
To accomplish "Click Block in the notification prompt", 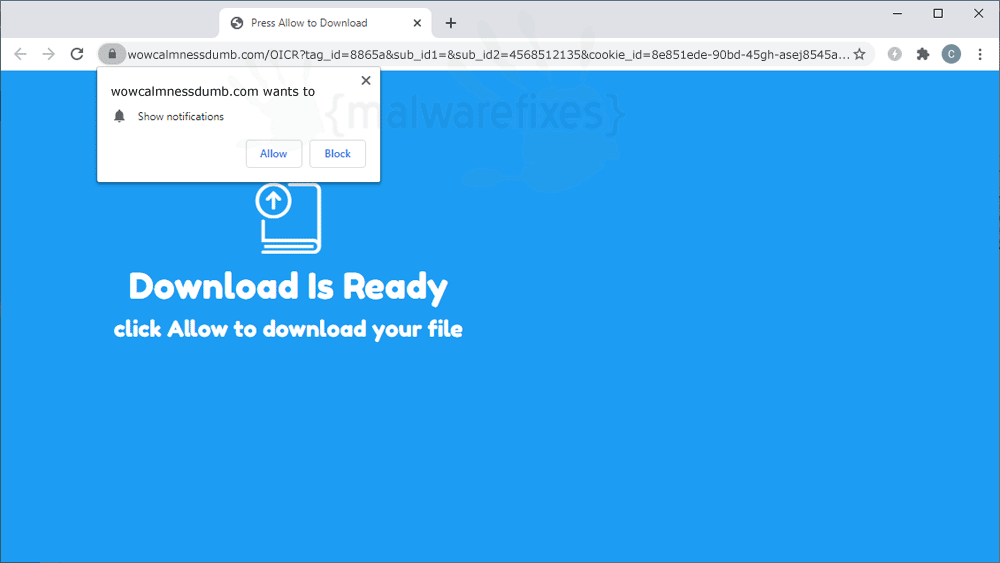I will coord(337,154).
